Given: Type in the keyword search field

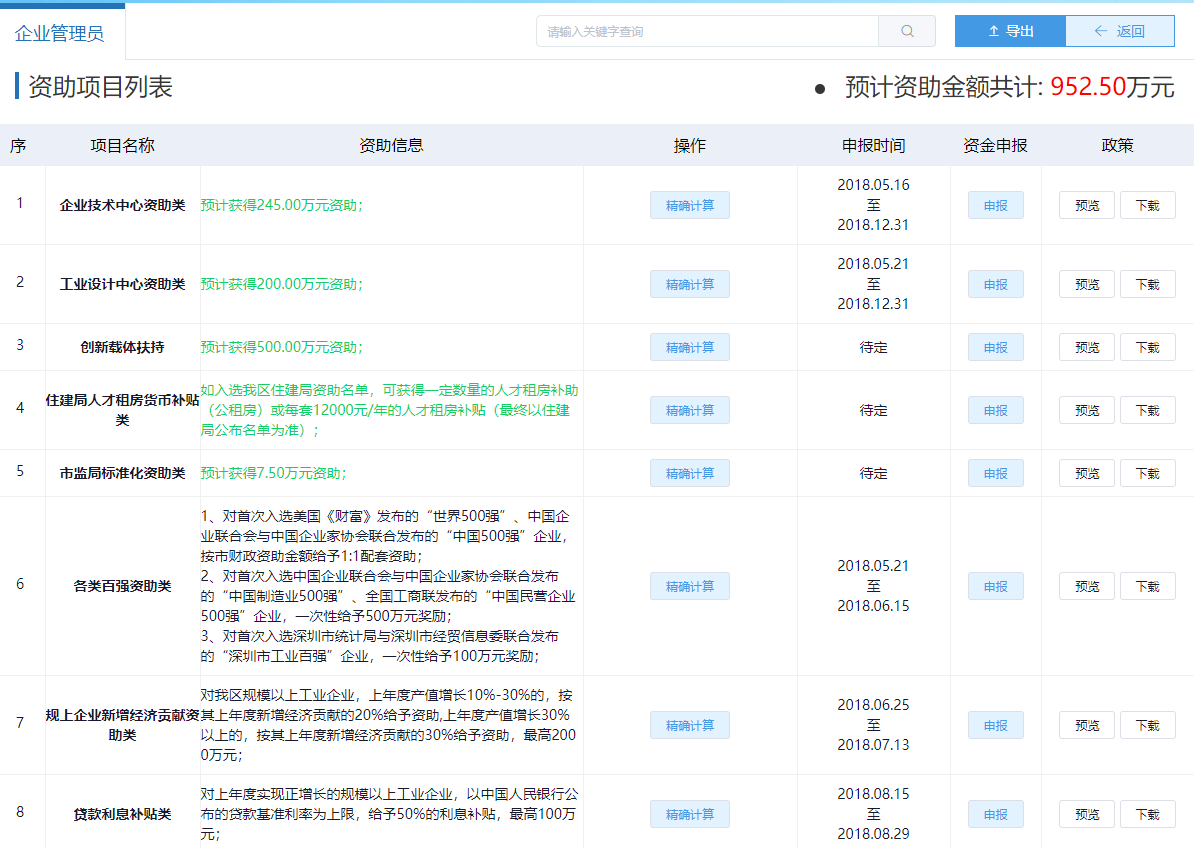Looking at the screenshot, I should click(x=707, y=31).
